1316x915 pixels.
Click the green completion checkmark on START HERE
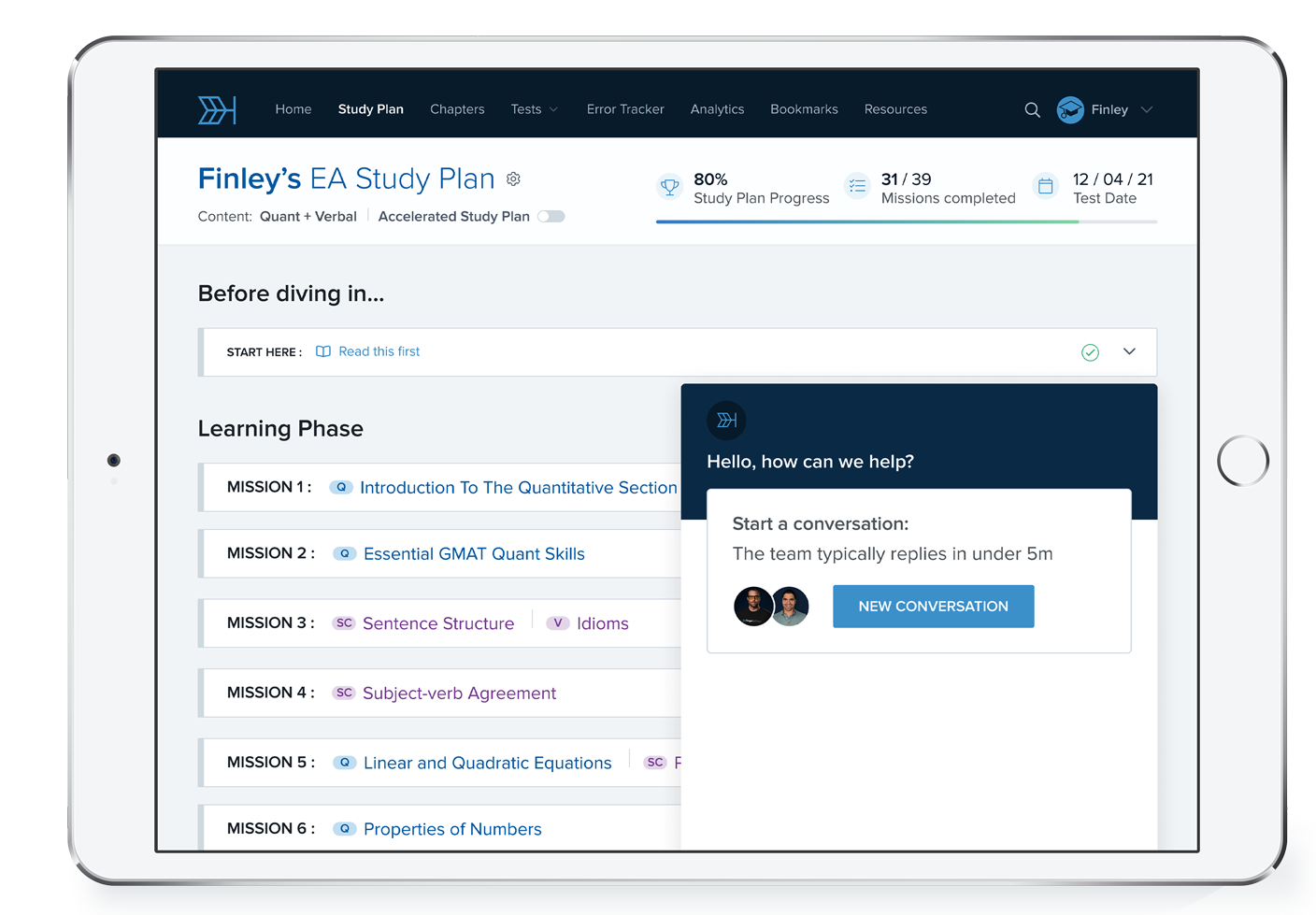[x=1090, y=351]
